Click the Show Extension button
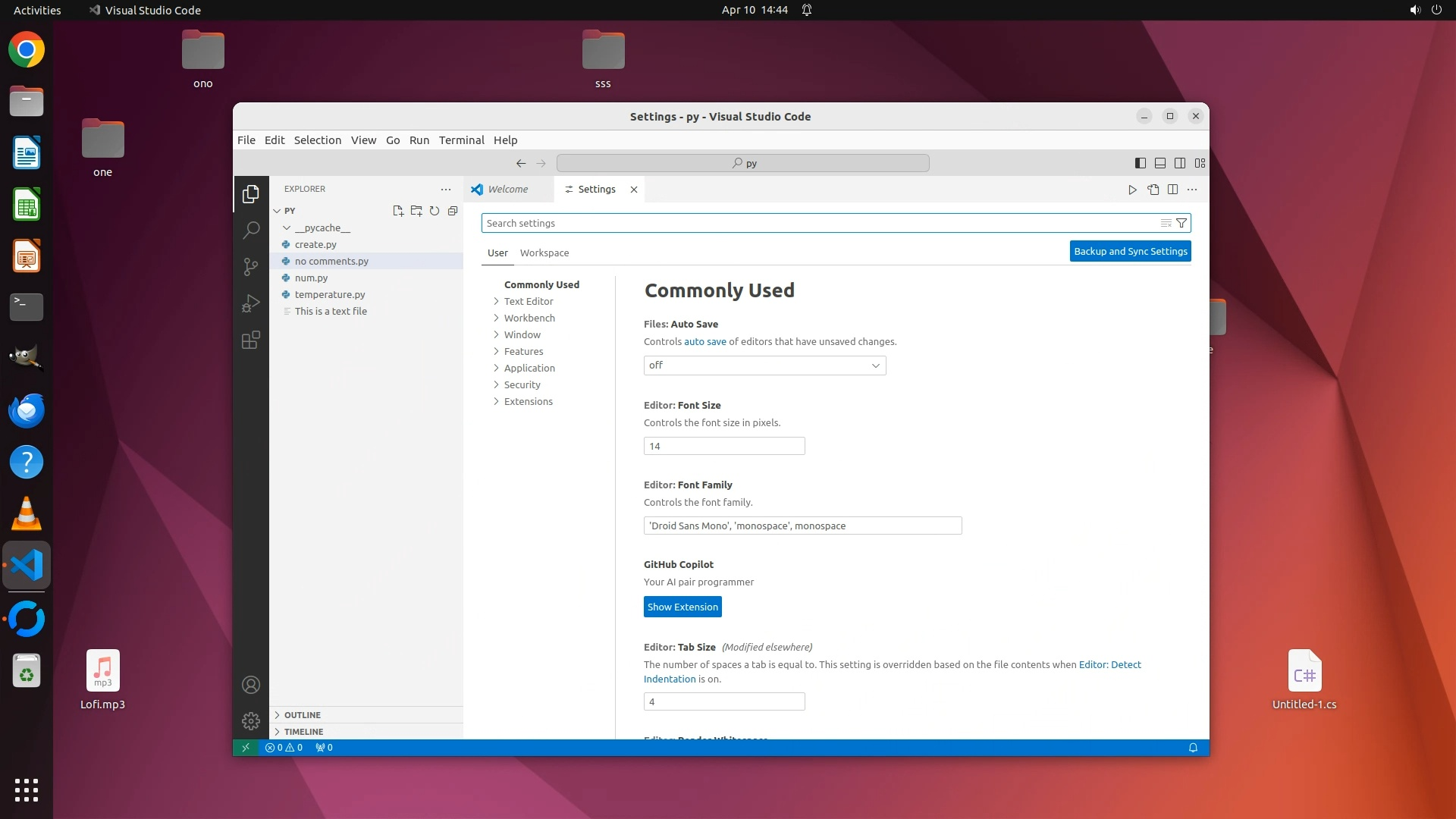This screenshot has width=1456, height=819. (682, 607)
